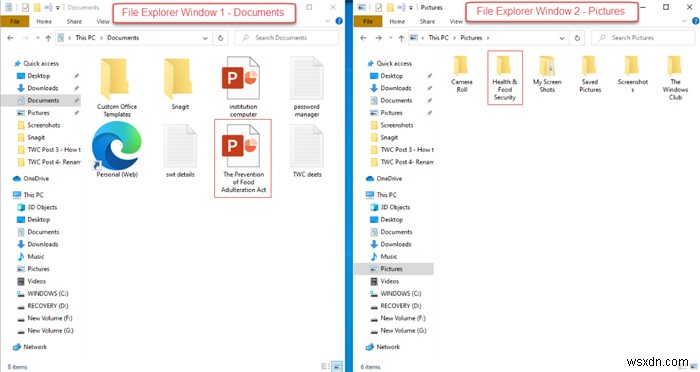Open Custom Office Templates folder in Documents window
700x372 pixels.
point(117,88)
